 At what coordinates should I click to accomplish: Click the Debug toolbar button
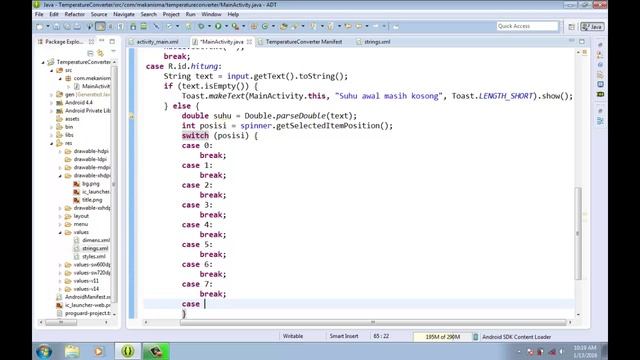201,27
